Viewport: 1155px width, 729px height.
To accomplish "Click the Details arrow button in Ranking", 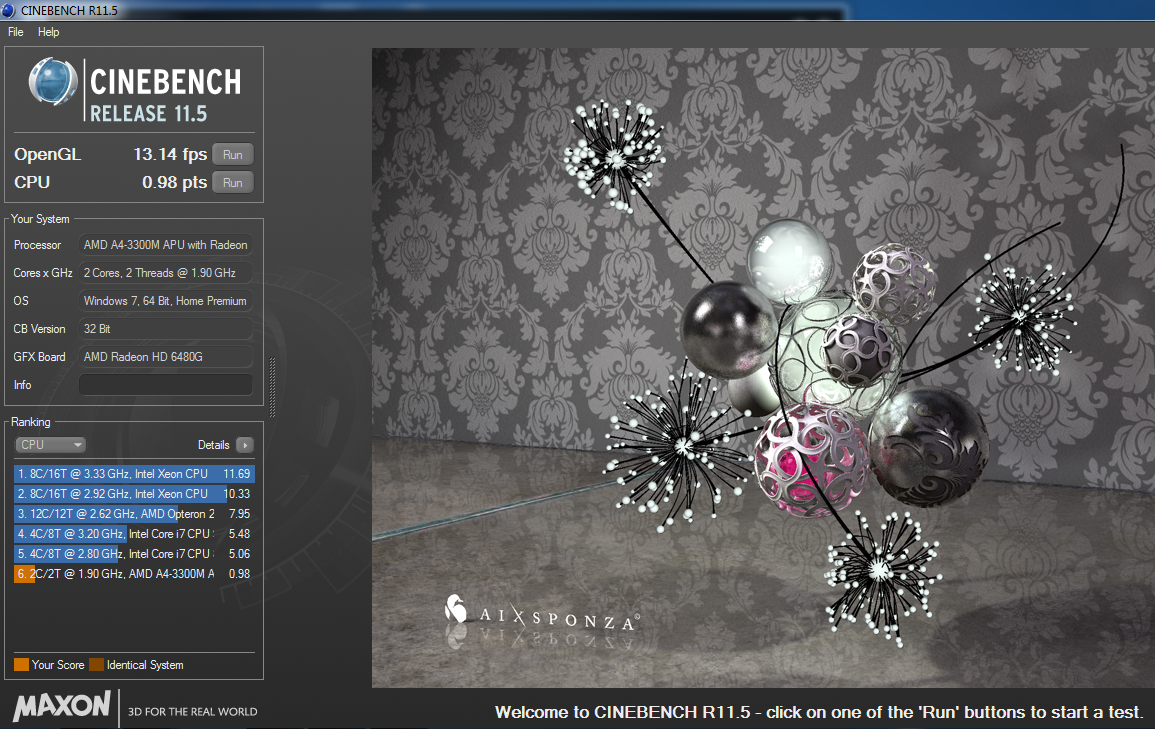I will coord(245,445).
